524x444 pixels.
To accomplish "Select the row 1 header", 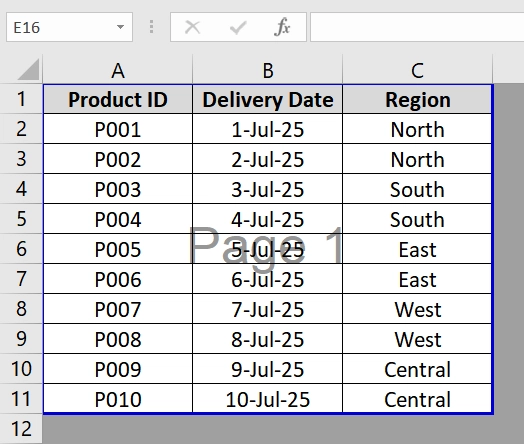I will click(x=21, y=99).
